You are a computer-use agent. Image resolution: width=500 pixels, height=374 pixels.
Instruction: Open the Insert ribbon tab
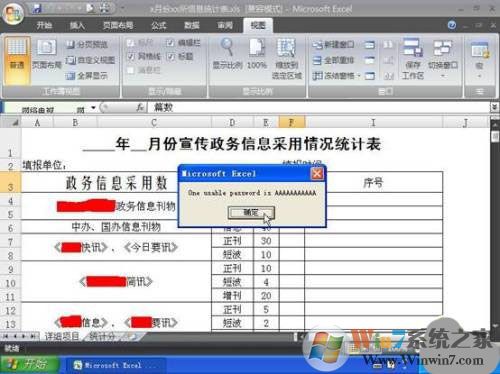[77, 25]
